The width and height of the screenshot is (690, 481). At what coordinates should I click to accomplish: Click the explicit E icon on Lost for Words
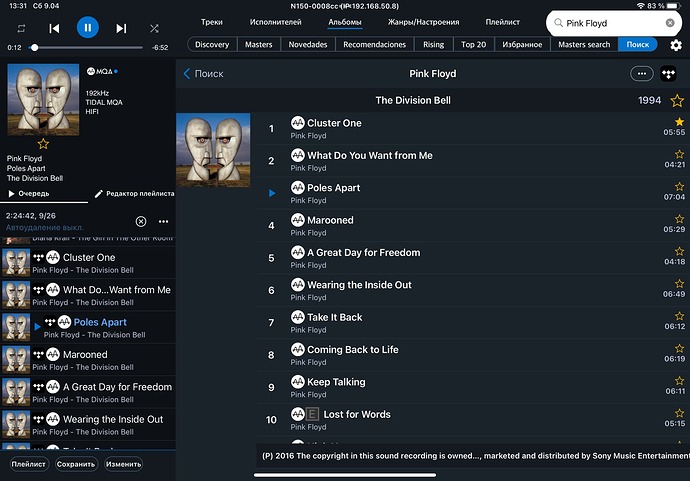(x=312, y=414)
